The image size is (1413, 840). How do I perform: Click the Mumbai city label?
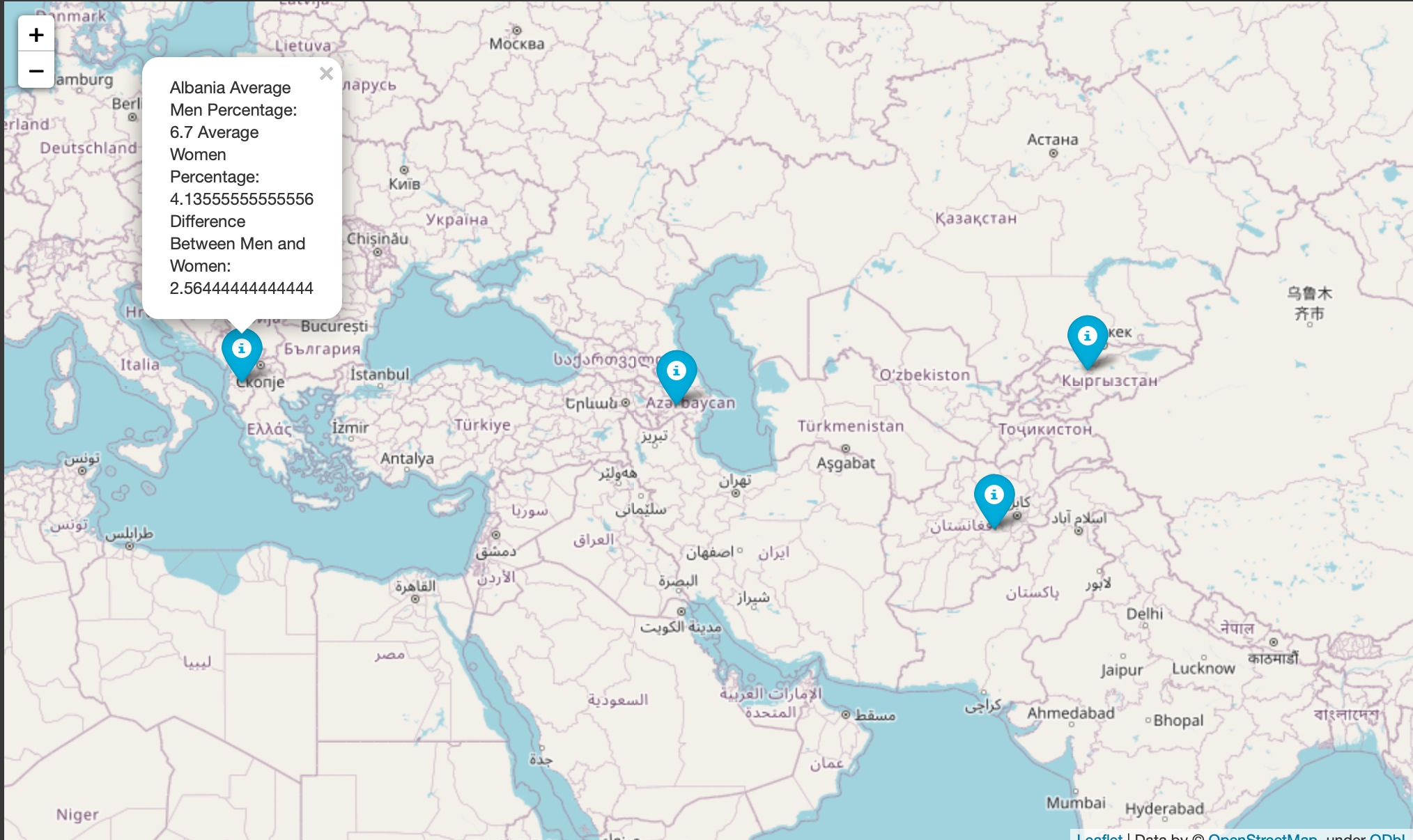pos(1076,803)
